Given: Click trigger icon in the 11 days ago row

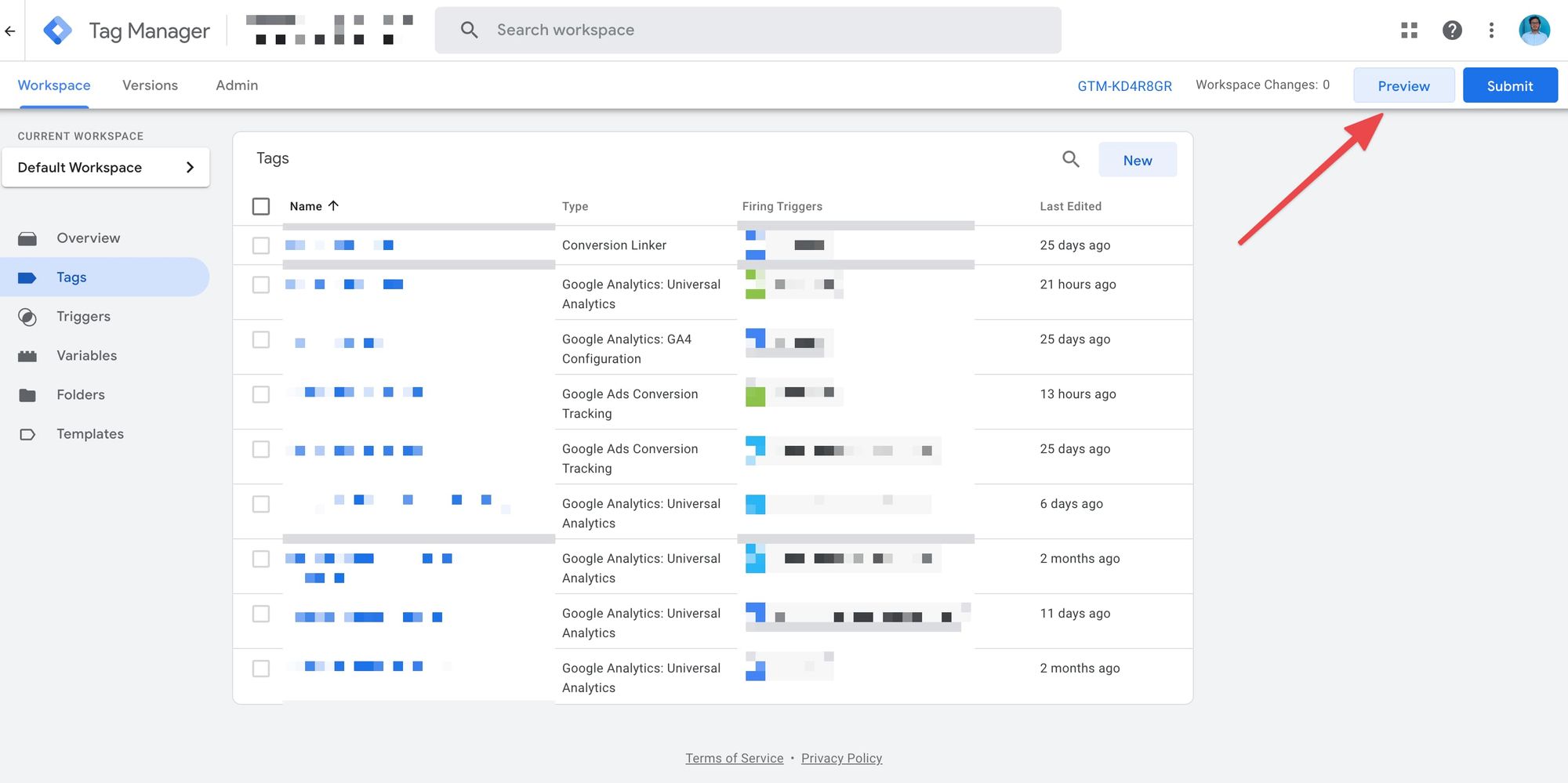Looking at the screenshot, I should [755, 613].
